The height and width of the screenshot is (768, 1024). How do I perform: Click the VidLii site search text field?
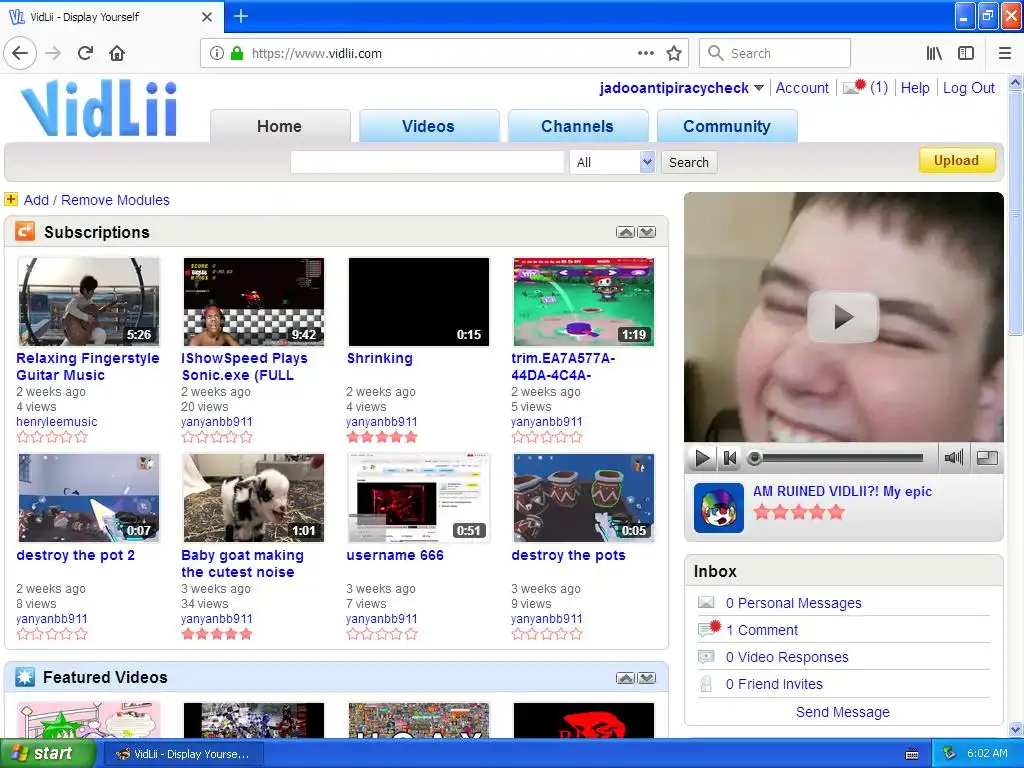(427, 162)
